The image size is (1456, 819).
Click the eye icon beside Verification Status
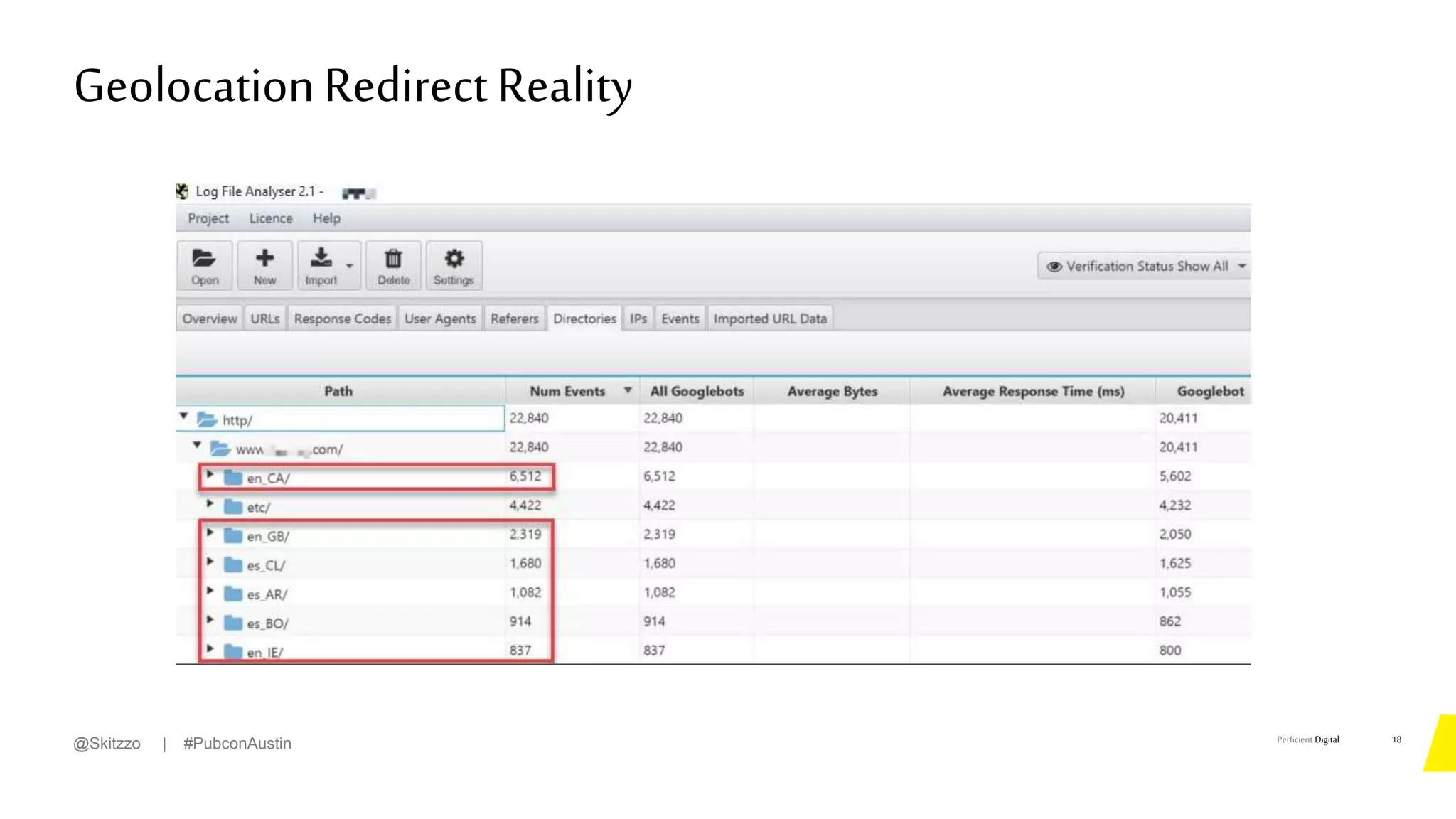pos(1054,267)
